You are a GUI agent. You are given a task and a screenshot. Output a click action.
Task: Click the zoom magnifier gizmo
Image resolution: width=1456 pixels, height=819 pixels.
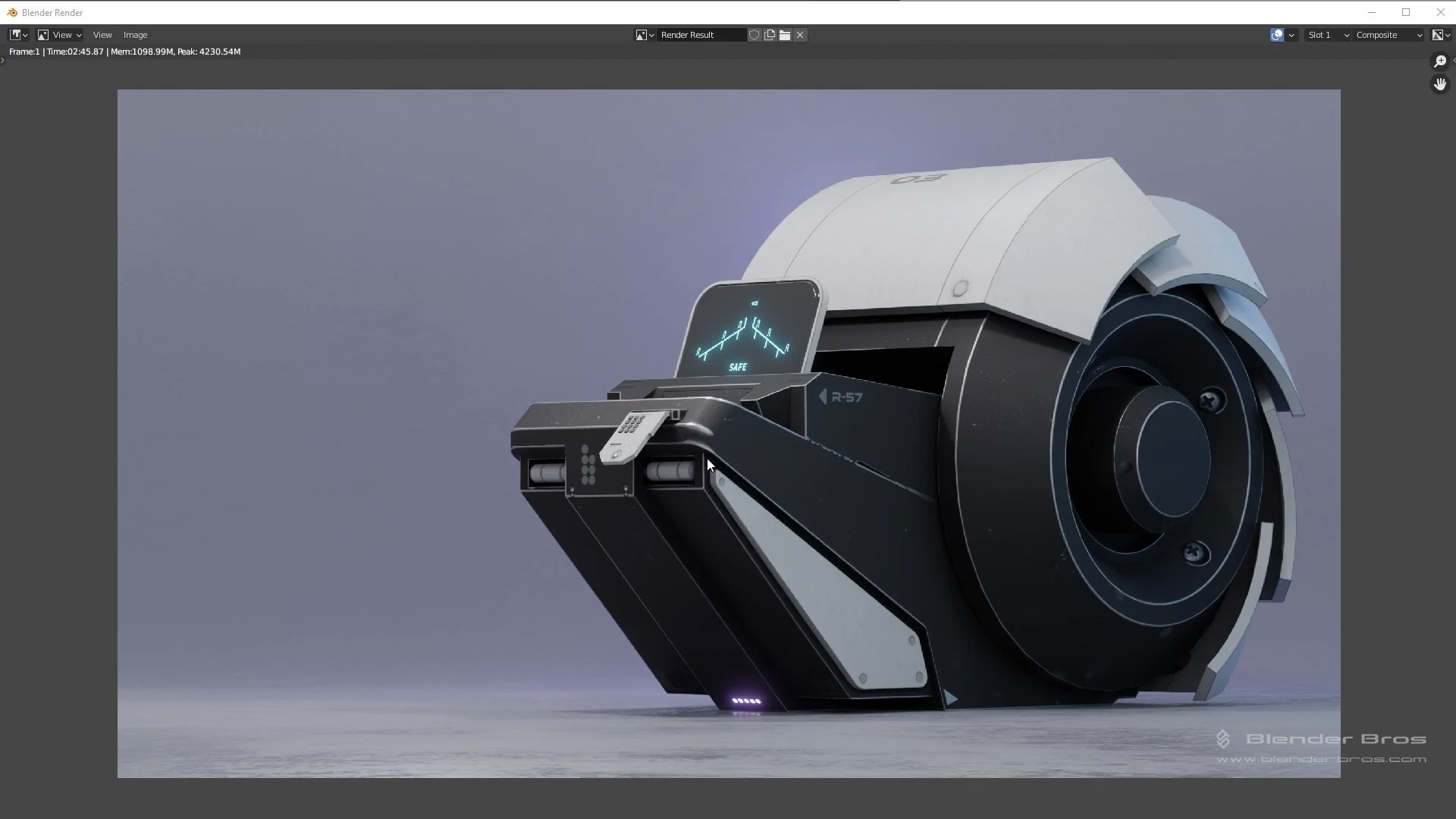(x=1439, y=61)
